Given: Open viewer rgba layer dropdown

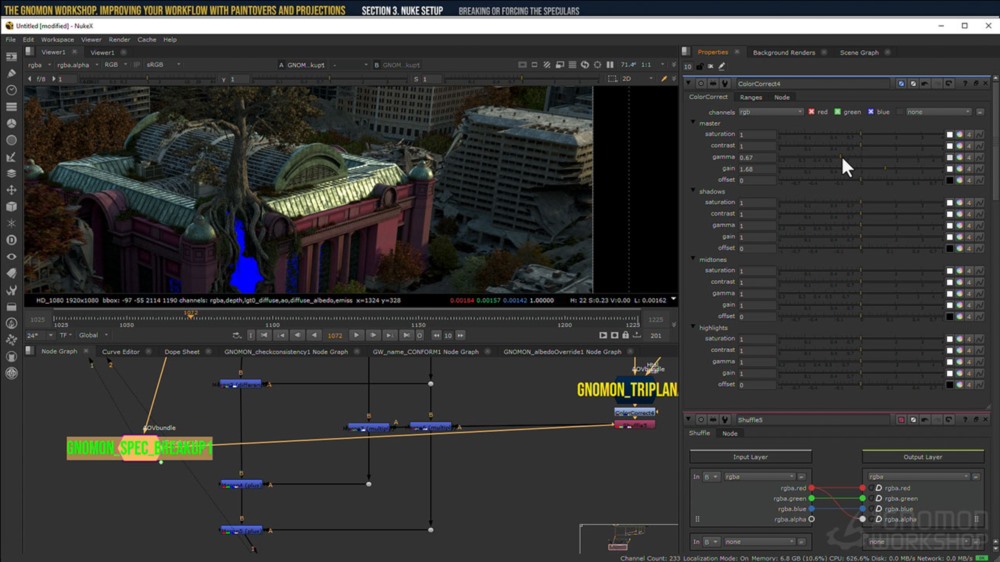Looking at the screenshot, I should tap(39, 64).
